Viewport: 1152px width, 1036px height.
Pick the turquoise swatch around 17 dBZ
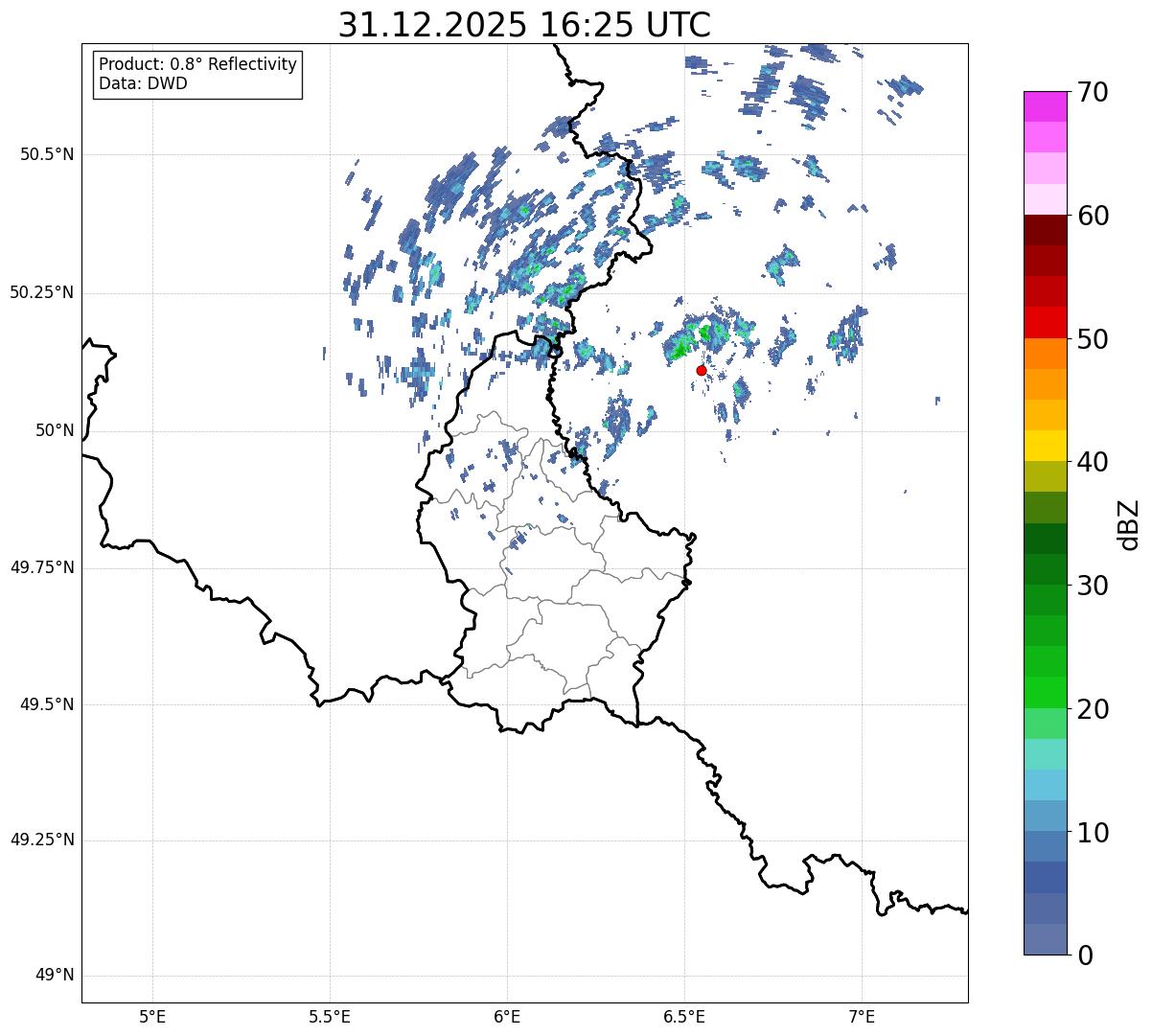coord(1045,754)
